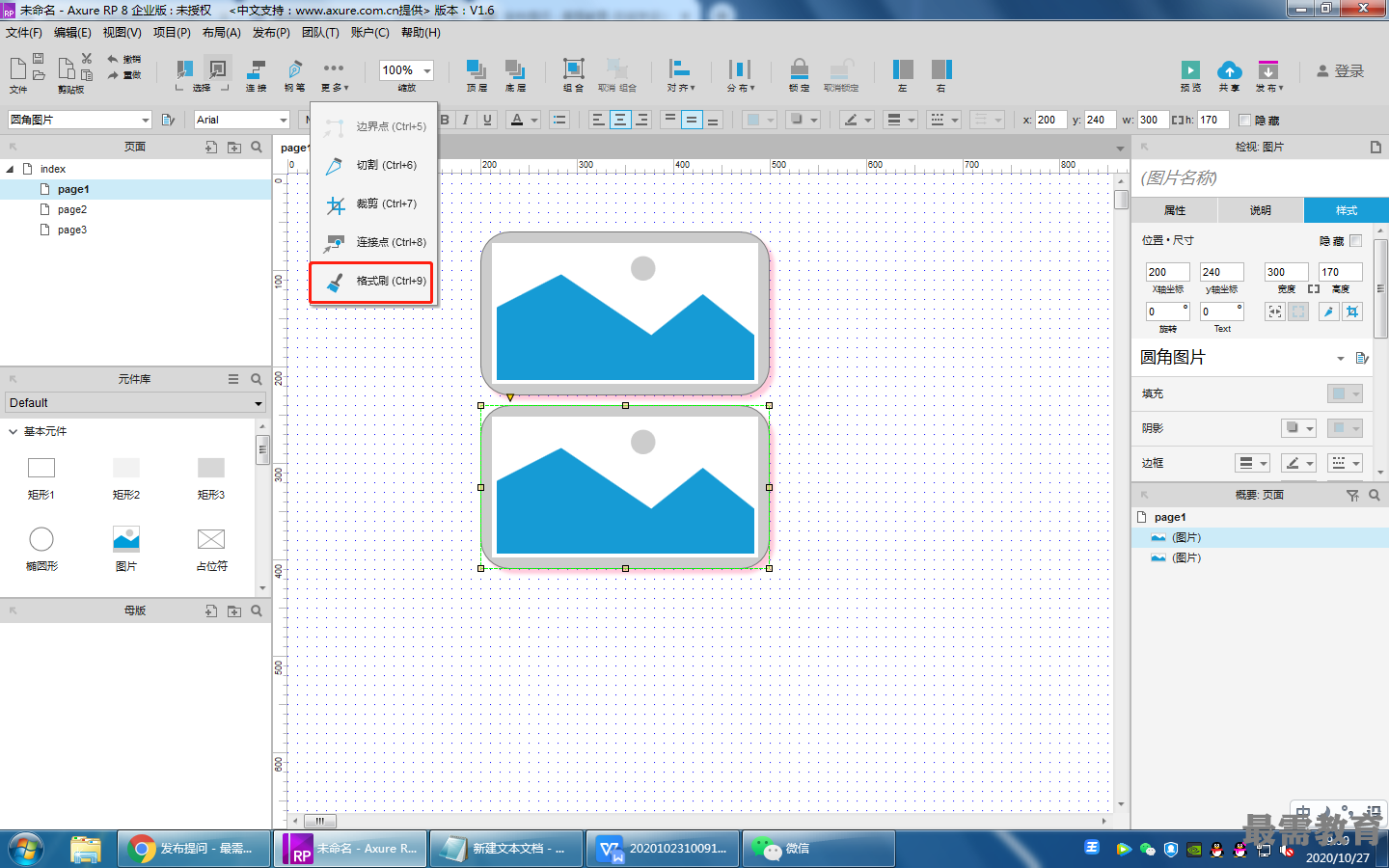Click the Group (组合) icon
Viewport: 1389px width, 868px height.
tap(574, 68)
